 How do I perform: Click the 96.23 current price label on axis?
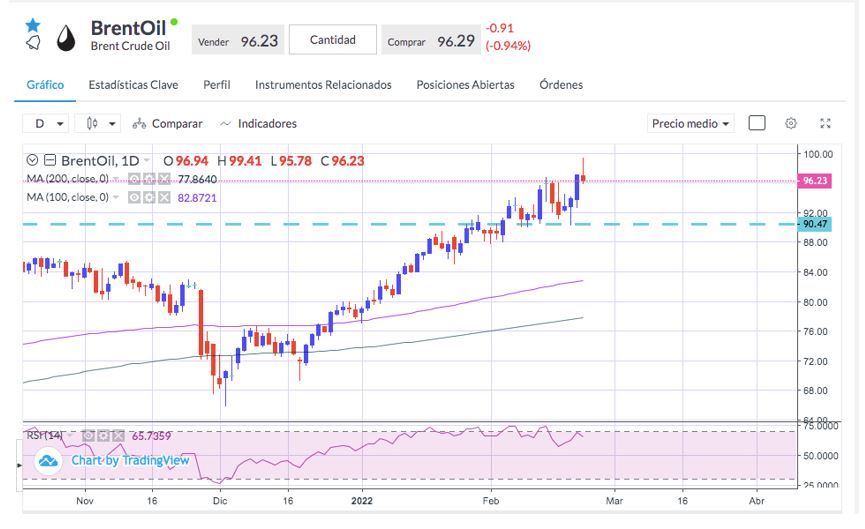tap(815, 180)
